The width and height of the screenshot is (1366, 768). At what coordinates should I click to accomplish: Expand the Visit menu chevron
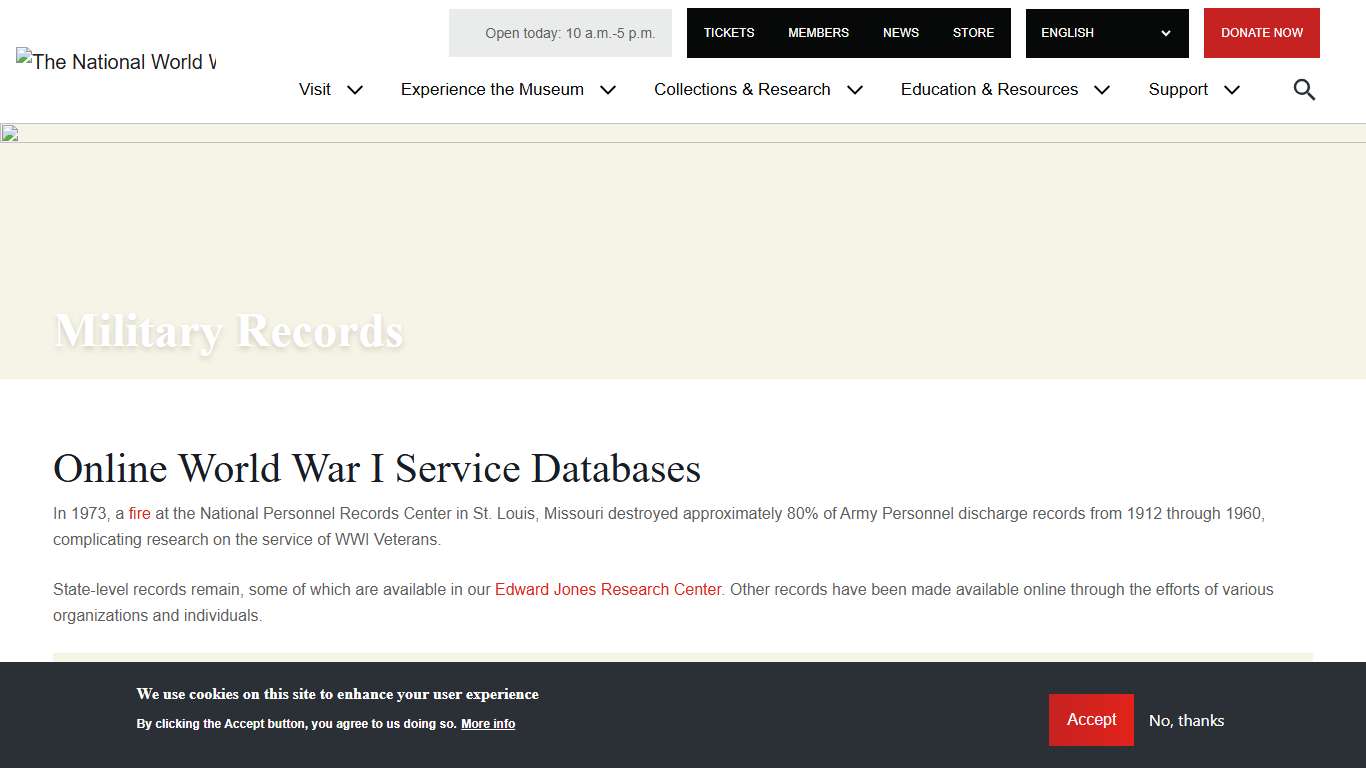coord(355,90)
